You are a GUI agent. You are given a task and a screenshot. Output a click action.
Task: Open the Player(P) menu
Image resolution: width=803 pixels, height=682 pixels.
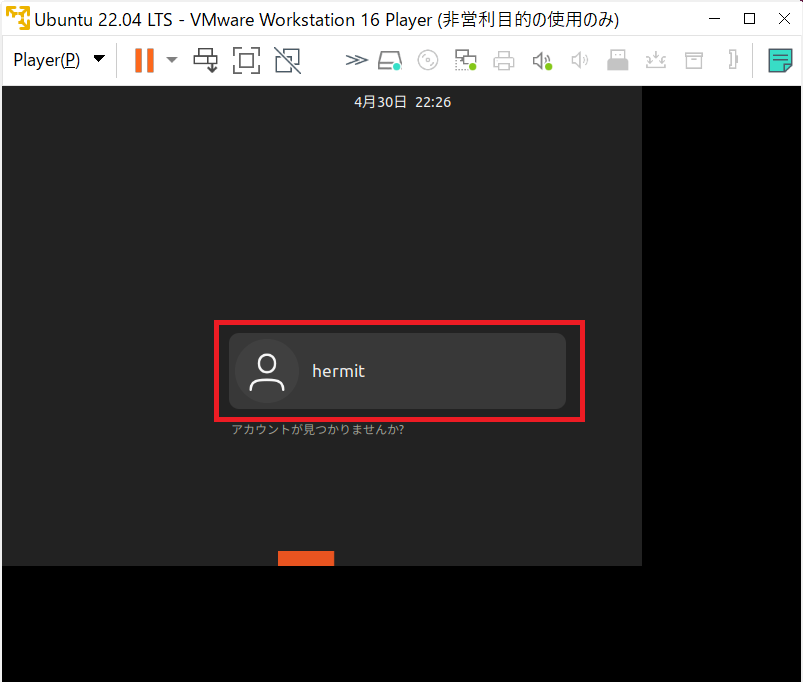pos(47,60)
